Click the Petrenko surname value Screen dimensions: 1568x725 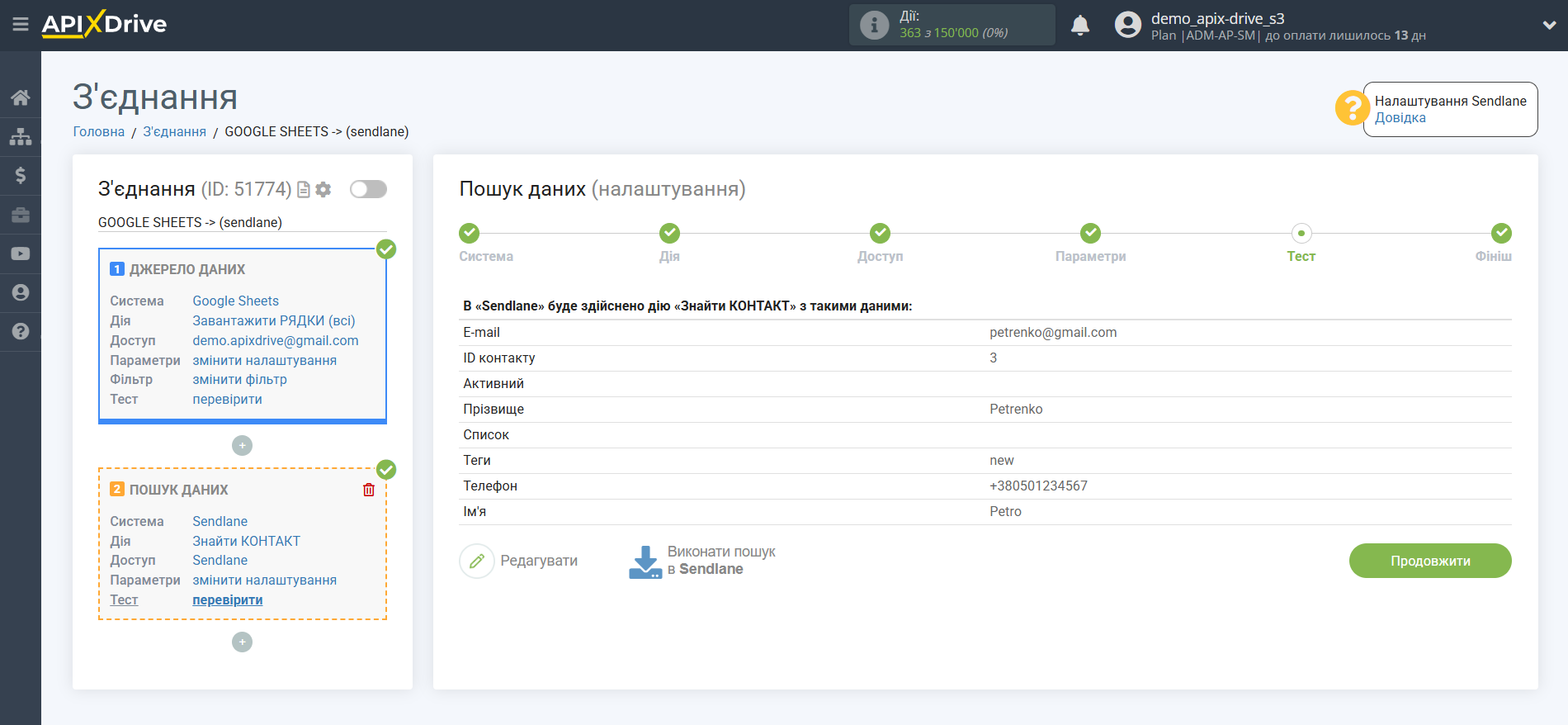click(x=1017, y=410)
